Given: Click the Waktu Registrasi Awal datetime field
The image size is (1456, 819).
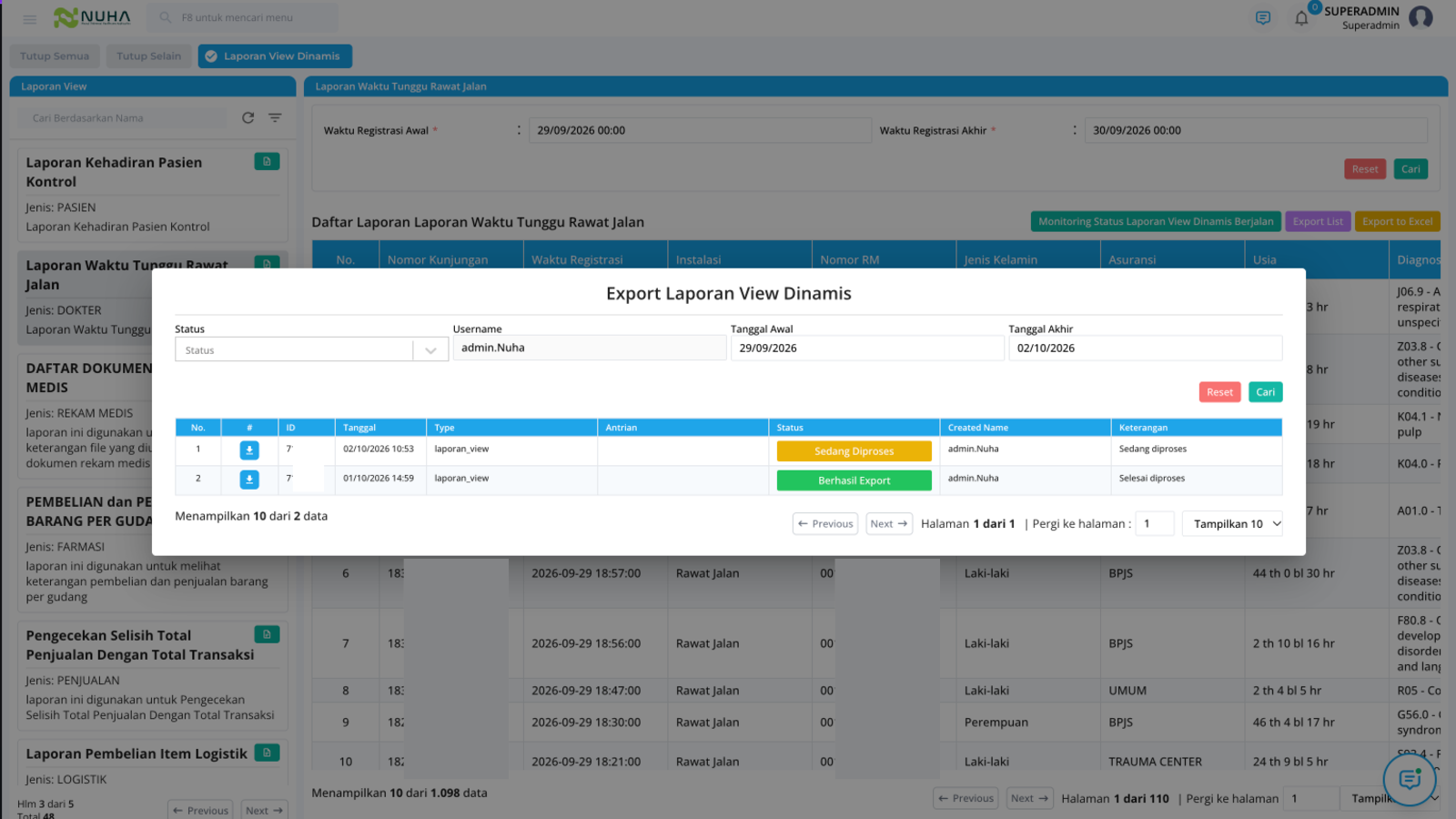Looking at the screenshot, I should click(x=701, y=130).
